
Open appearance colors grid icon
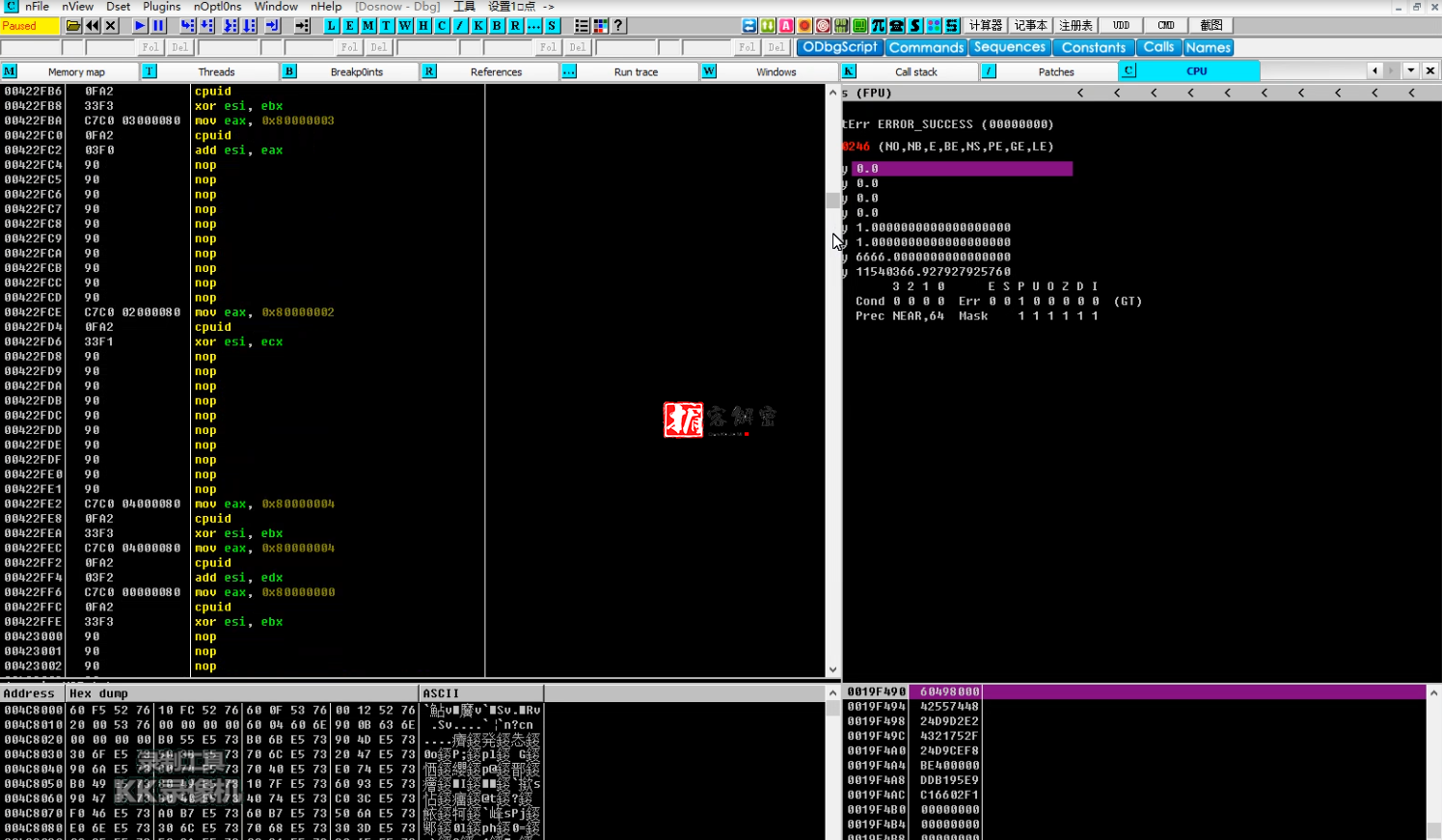pyautogui.click(x=600, y=25)
